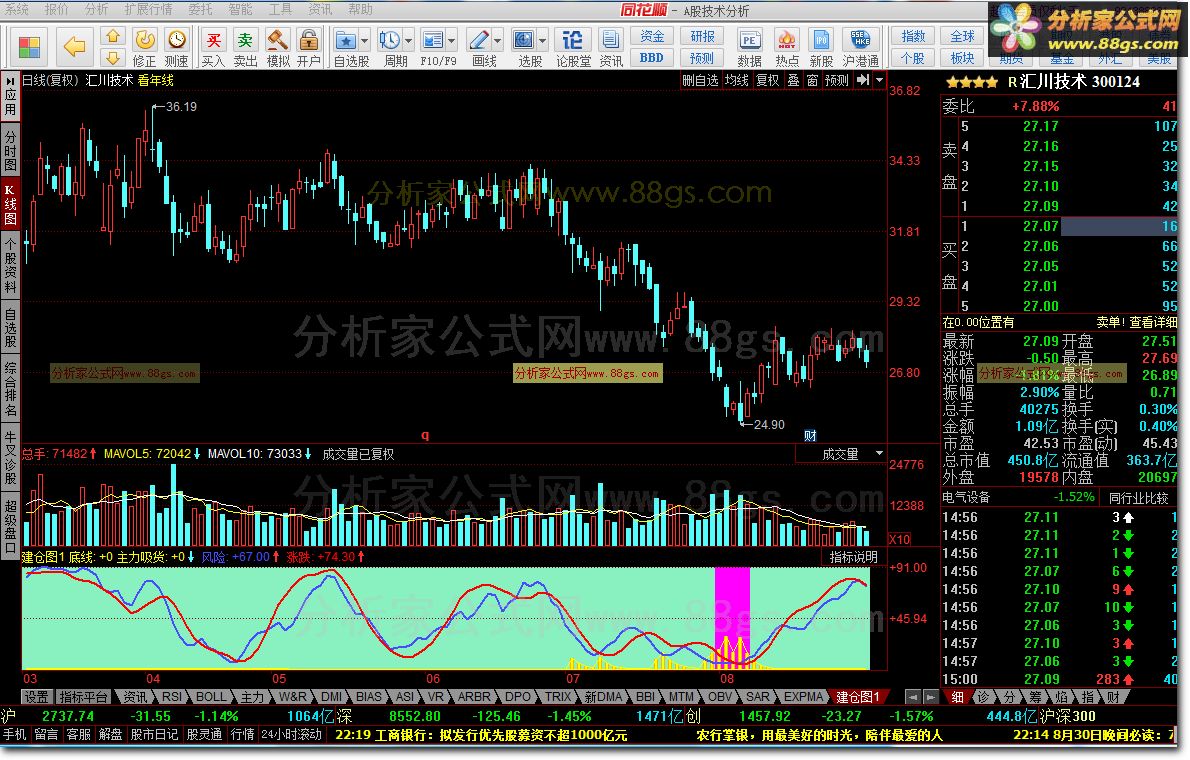Expand the 选股 dropdown arrow
The width and height of the screenshot is (1190, 760).
(543, 40)
